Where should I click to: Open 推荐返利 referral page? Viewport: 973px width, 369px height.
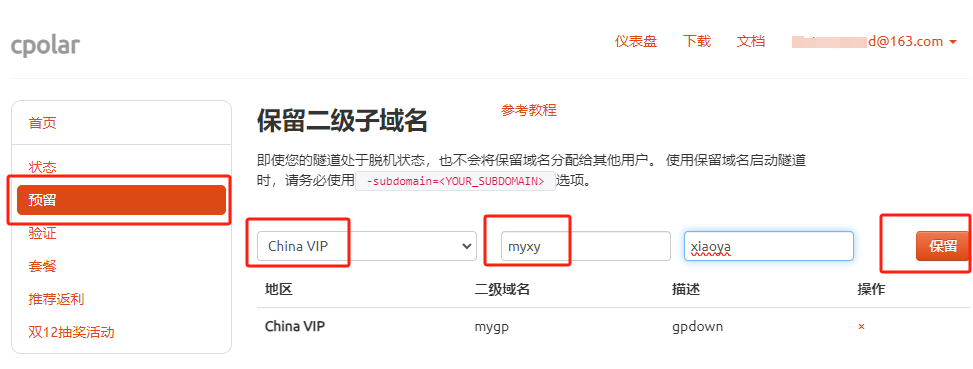[x=56, y=299]
